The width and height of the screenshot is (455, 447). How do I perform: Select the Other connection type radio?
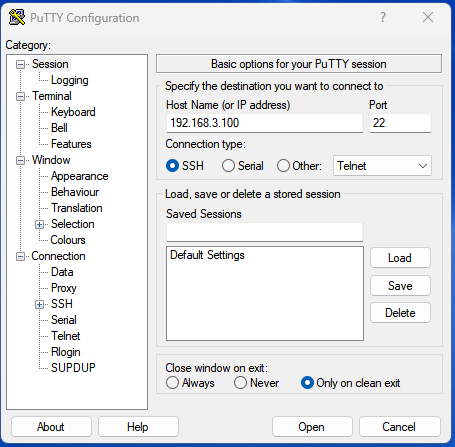(283, 166)
